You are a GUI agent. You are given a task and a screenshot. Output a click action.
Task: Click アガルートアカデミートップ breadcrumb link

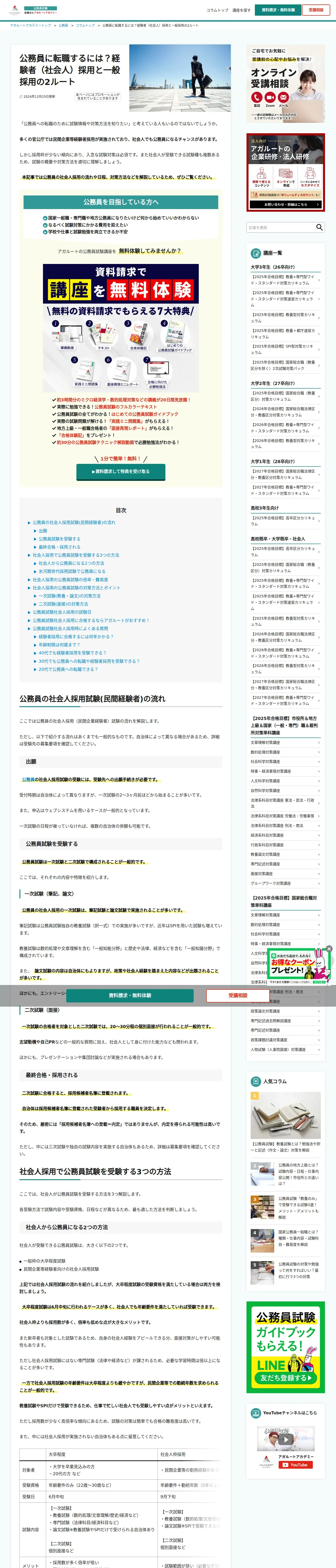(x=31, y=26)
